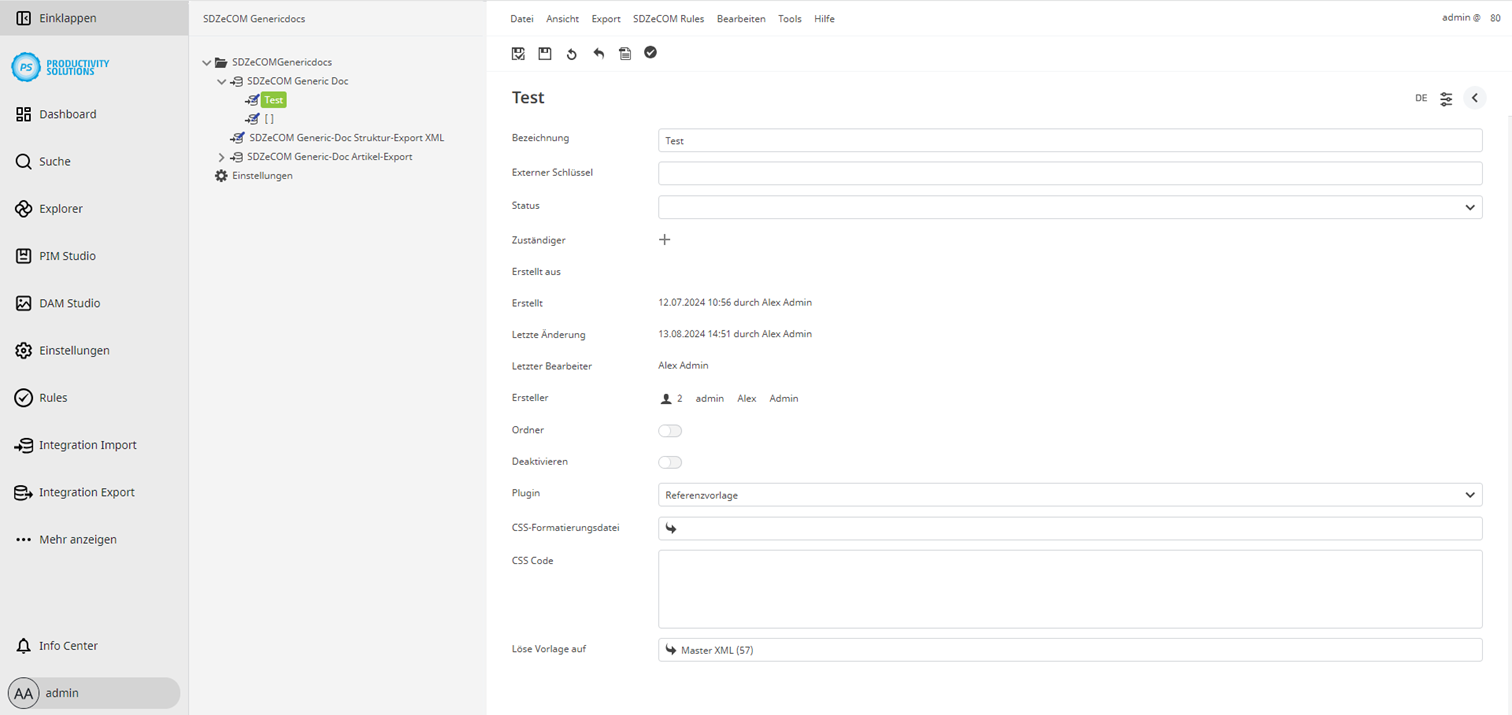Collapse the SDZeCOM Generic Doc tree node

pyautogui.click(x=221, y=81)
